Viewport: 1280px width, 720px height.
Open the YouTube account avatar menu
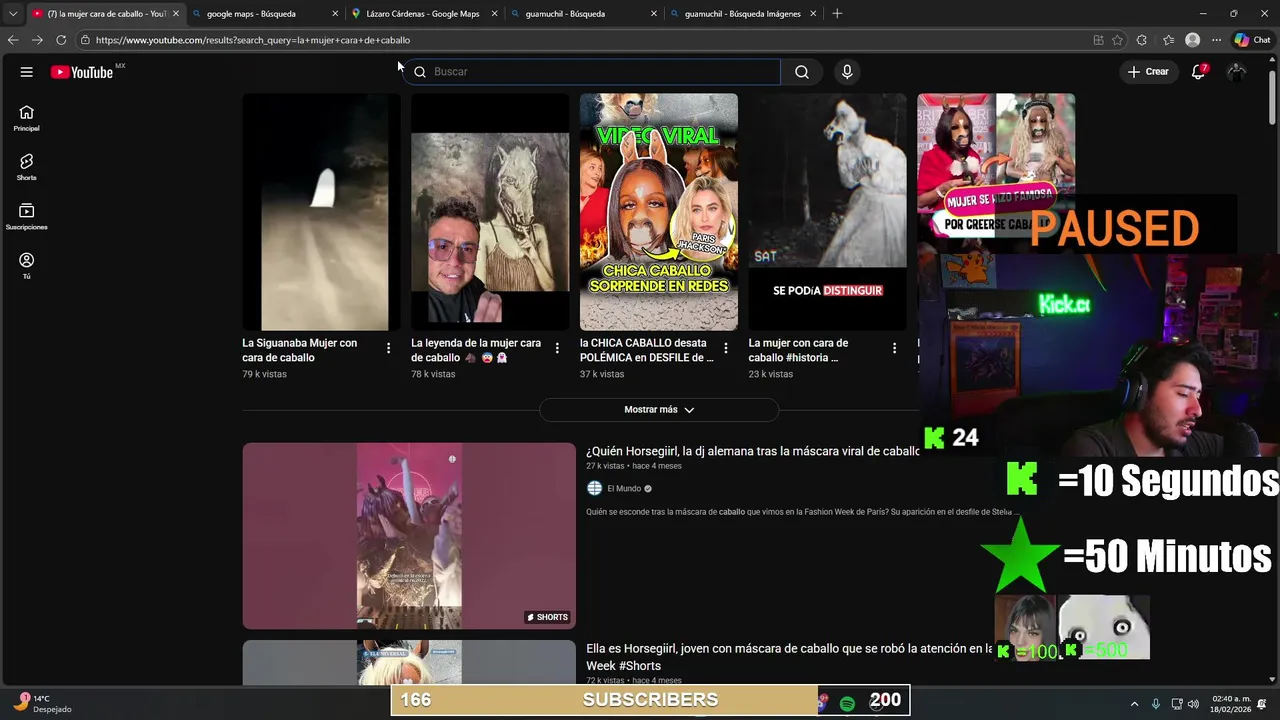point(1237,72)
